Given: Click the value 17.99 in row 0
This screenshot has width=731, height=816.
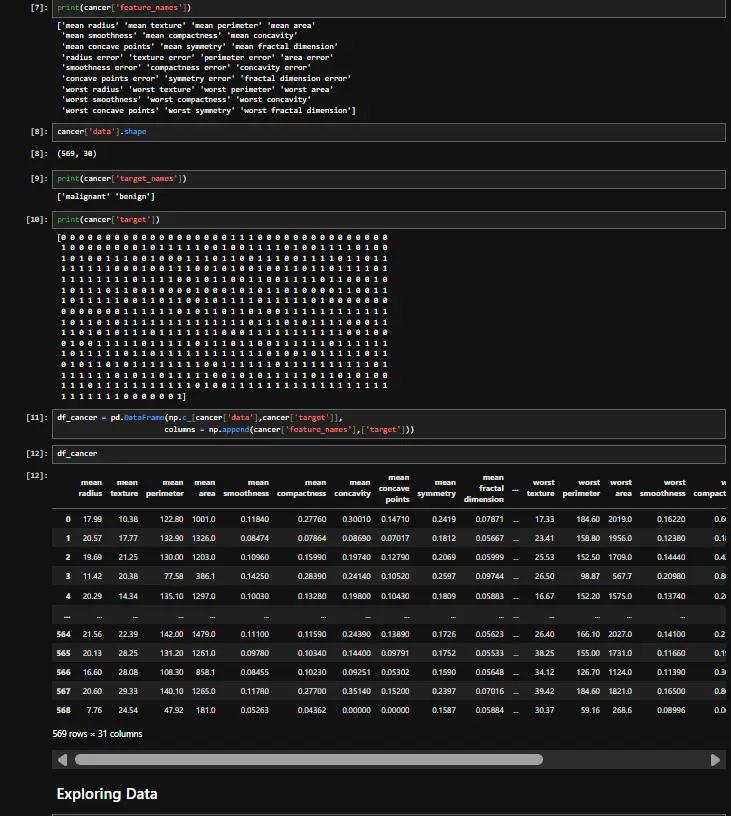Looking at the screenshot, I should [x=92, y=519].
